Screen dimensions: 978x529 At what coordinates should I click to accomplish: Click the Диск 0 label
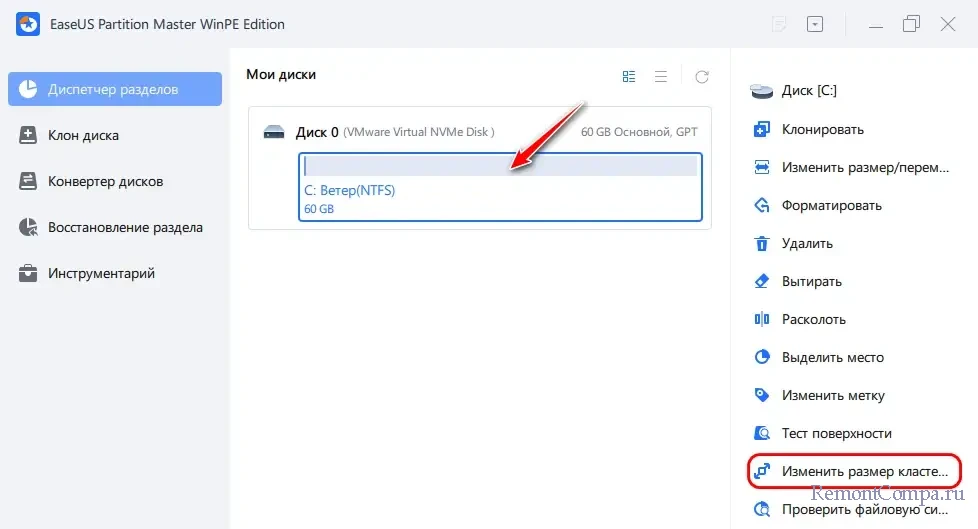pyautogui.click(x=317, y=132)
